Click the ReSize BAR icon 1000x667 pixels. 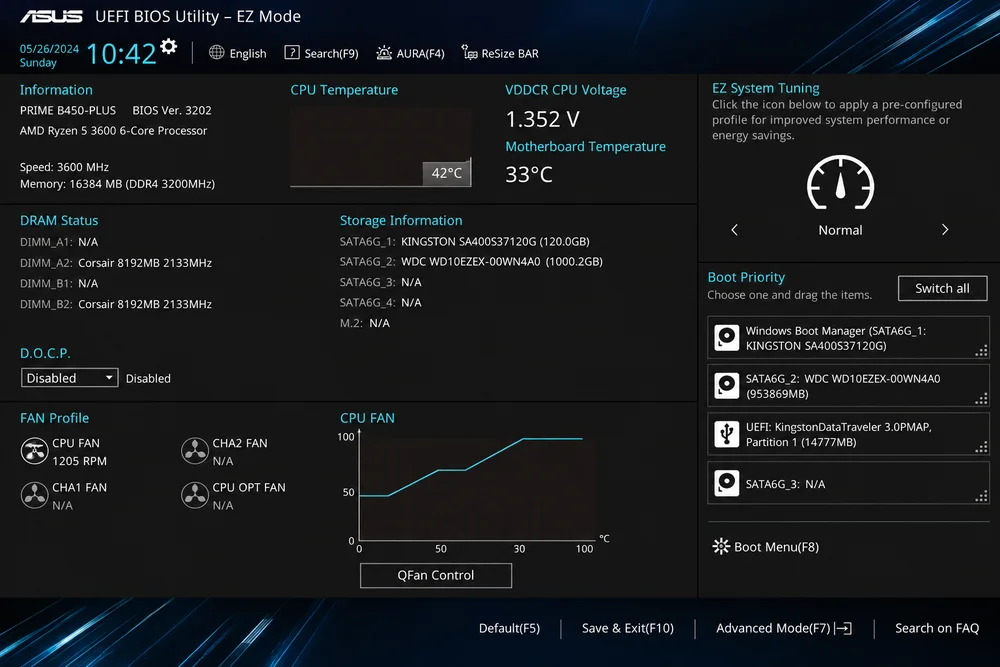(469, 53)
